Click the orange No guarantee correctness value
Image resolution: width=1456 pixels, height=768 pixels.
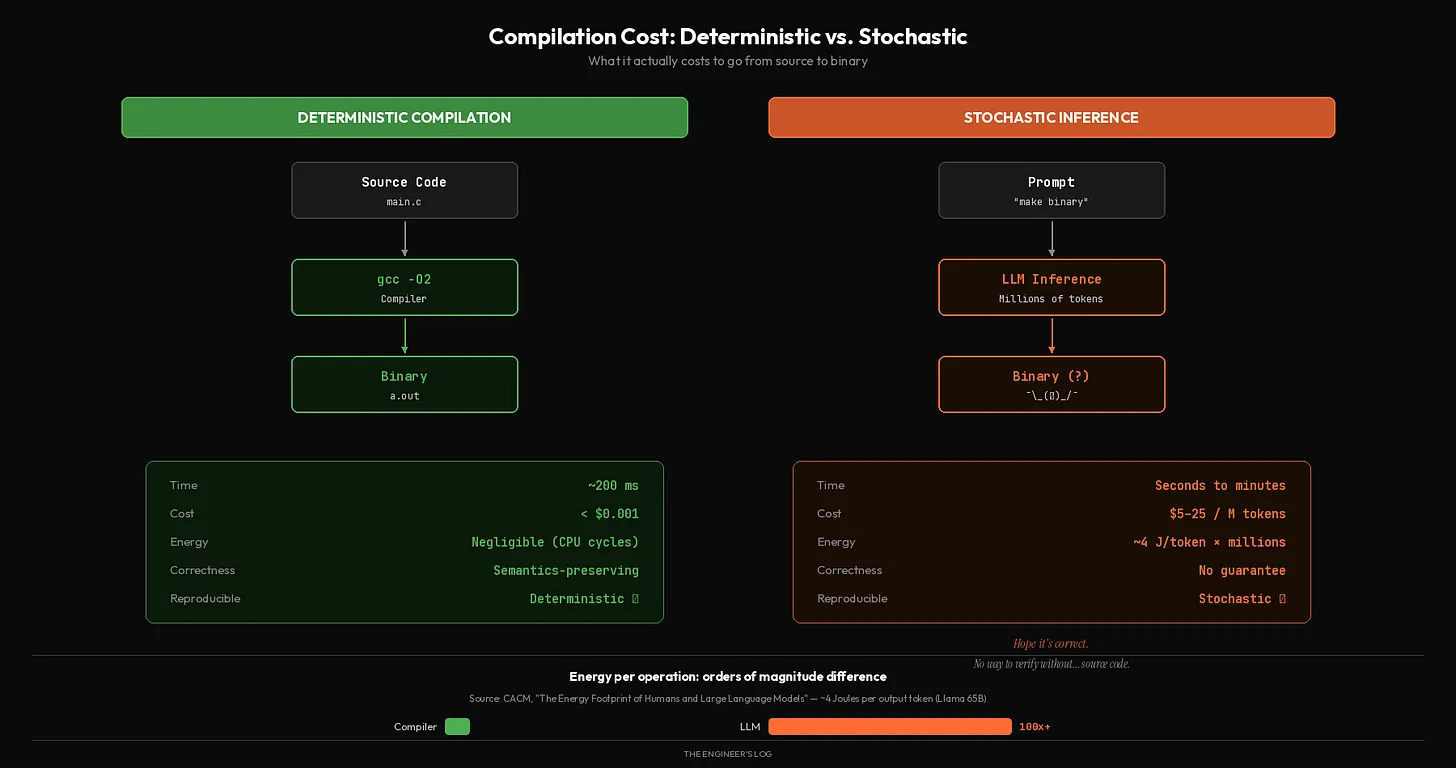[1242, 570]
